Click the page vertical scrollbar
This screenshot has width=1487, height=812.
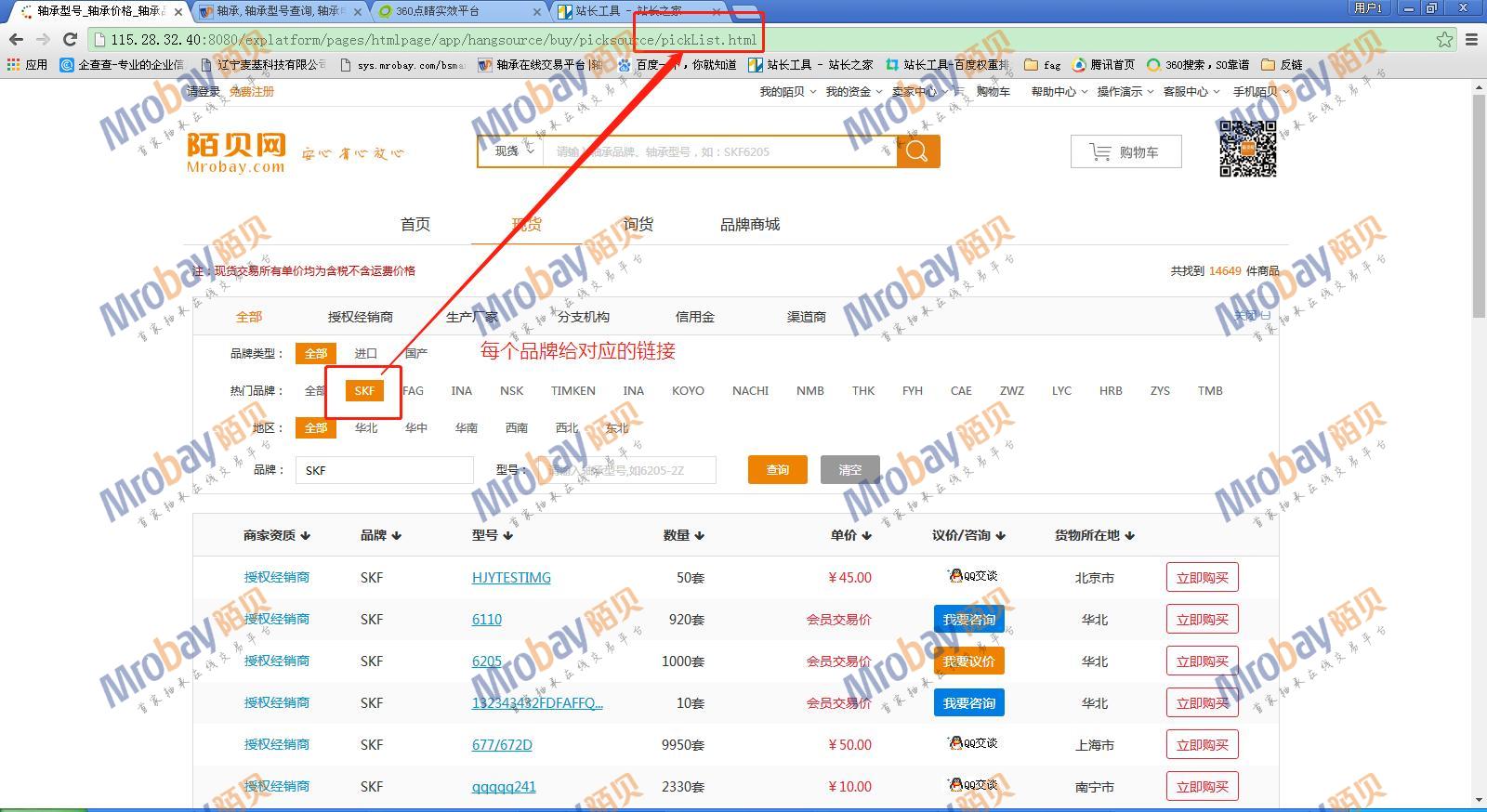[1479, 204]
